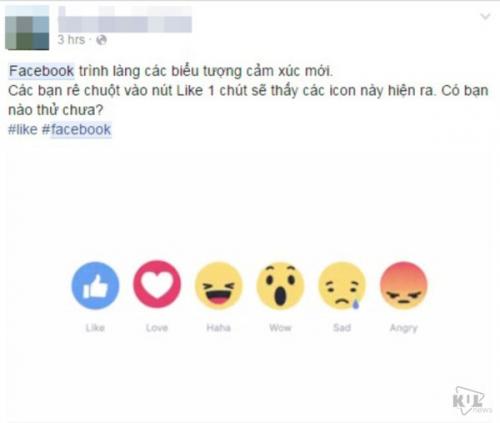Click the Angry label text

[x=404, y=329]
